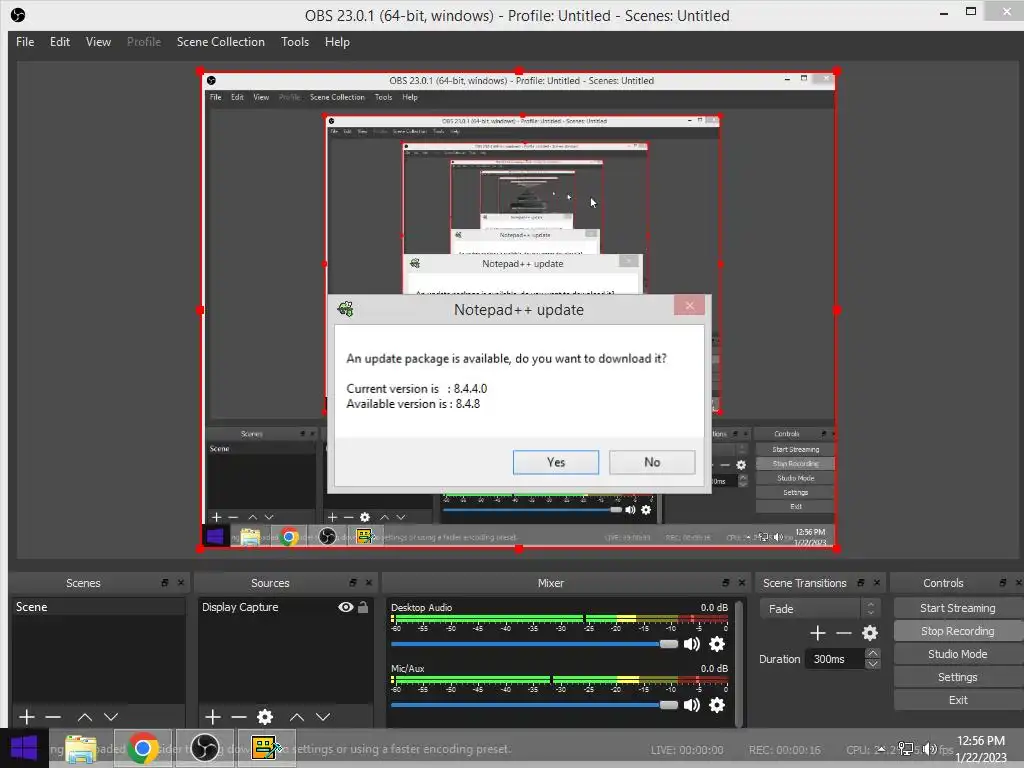1024x768 pixels.
Task: Open the Windows Start button
Action: (24, 748)
